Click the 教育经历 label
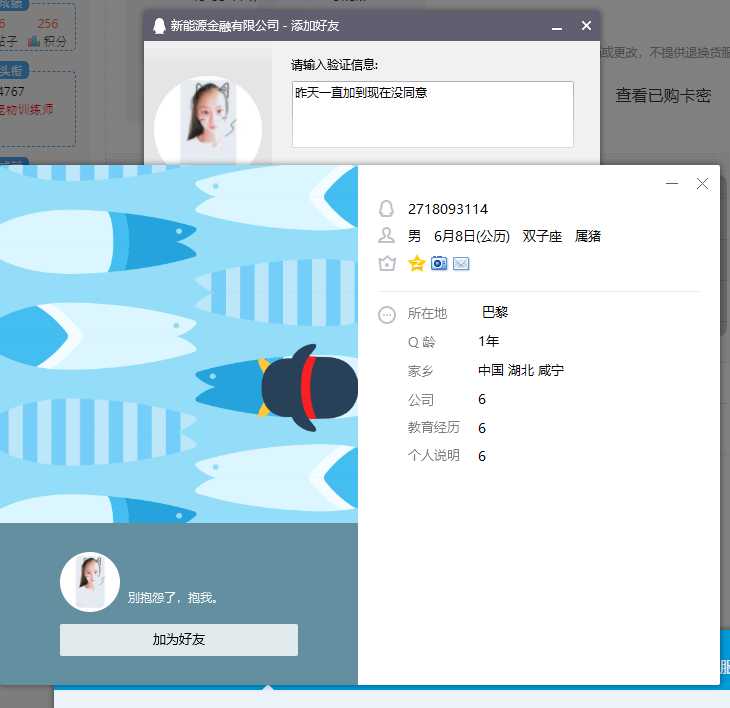730x708 pixels. coord(434,427)
